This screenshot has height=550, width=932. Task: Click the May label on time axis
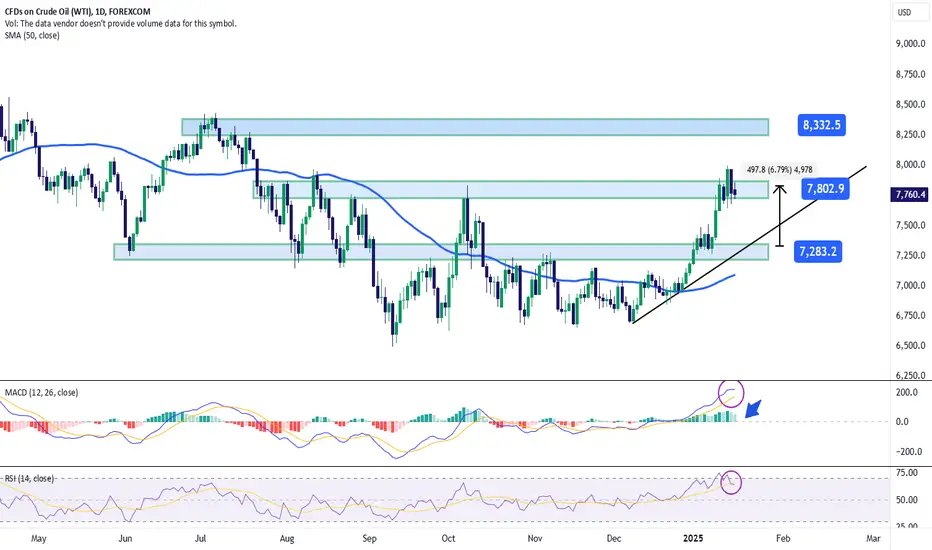coord(39,538)
